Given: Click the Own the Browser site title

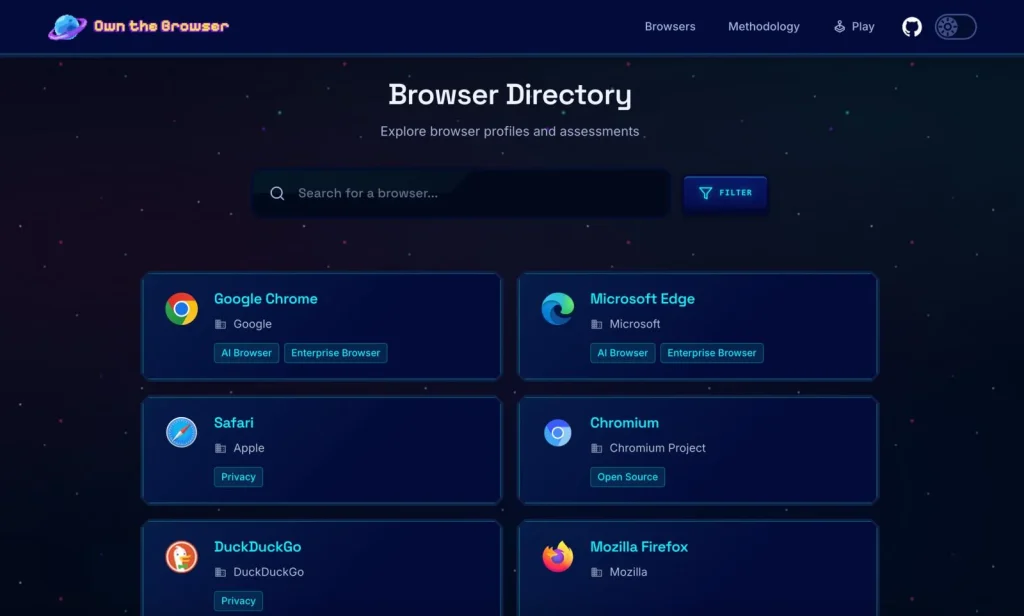Looking at the screenshot, I should [x=161, y=26].
